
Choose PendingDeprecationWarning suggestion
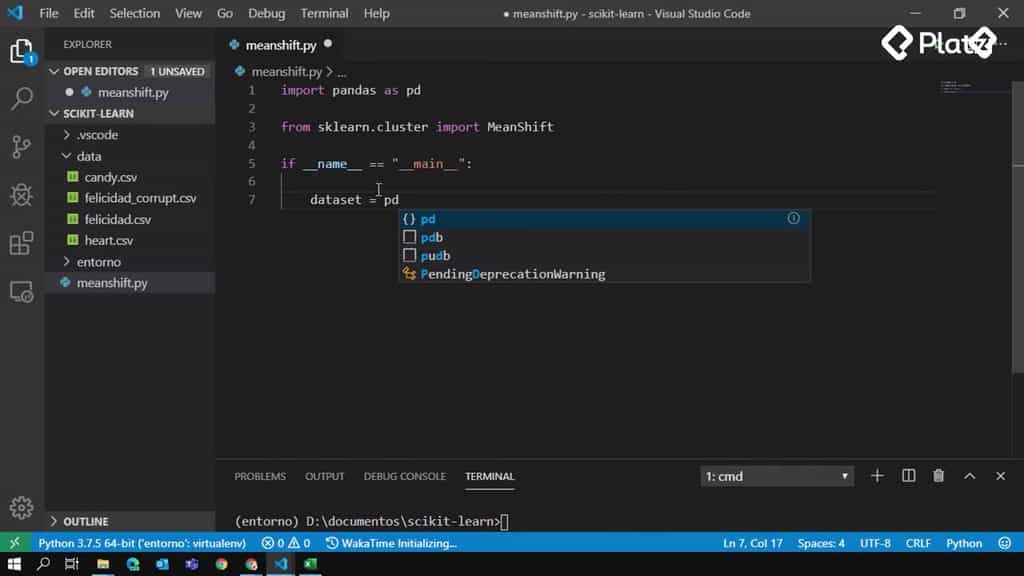604,274
